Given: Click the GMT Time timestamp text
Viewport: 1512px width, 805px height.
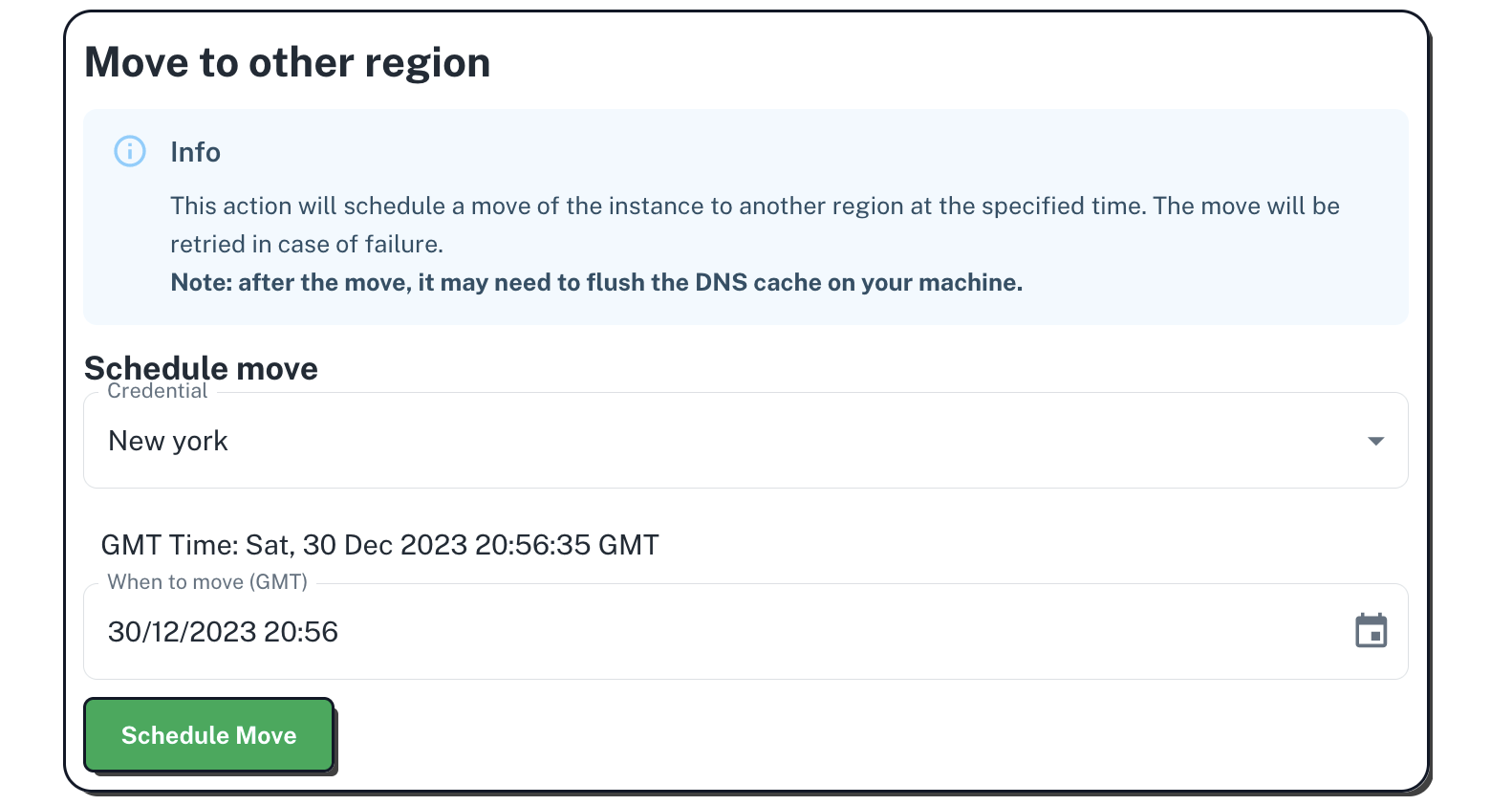Looking at the screenshot, I should [x=379, y=545].
